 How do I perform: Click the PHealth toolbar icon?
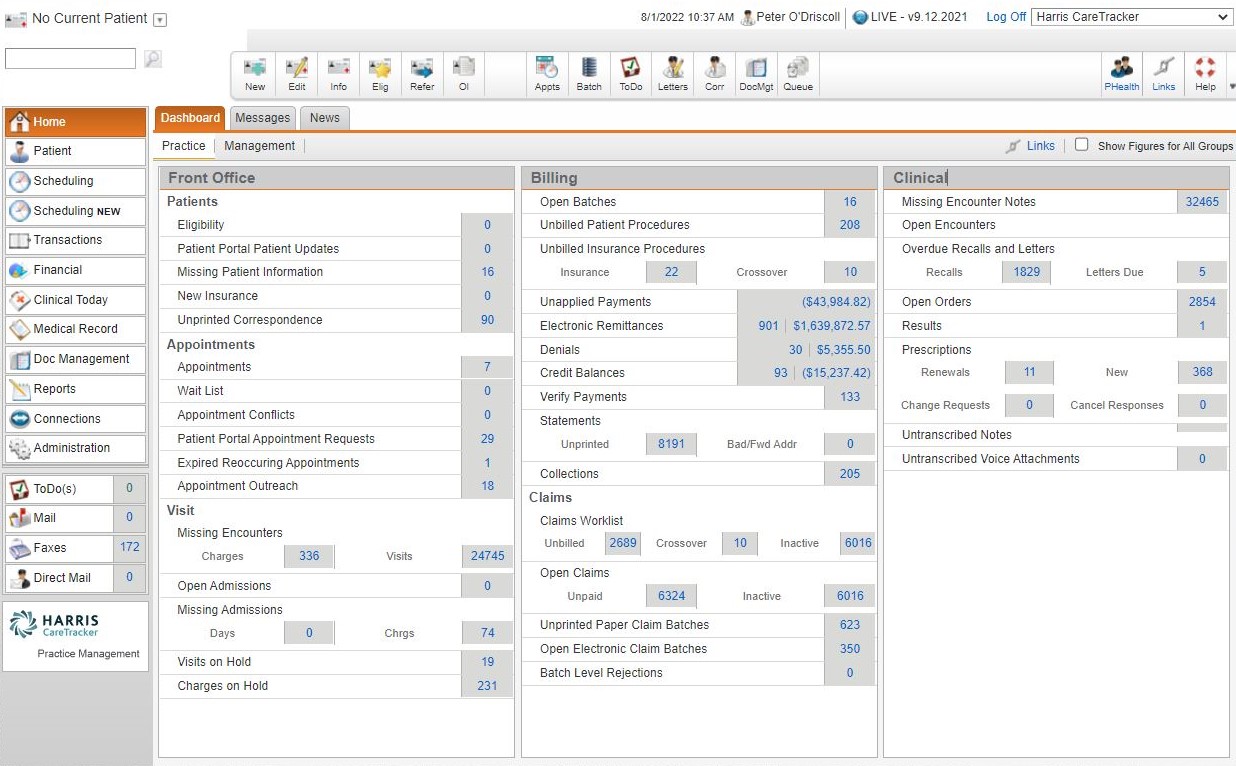pyautogui.click(x=1122, y=74)
